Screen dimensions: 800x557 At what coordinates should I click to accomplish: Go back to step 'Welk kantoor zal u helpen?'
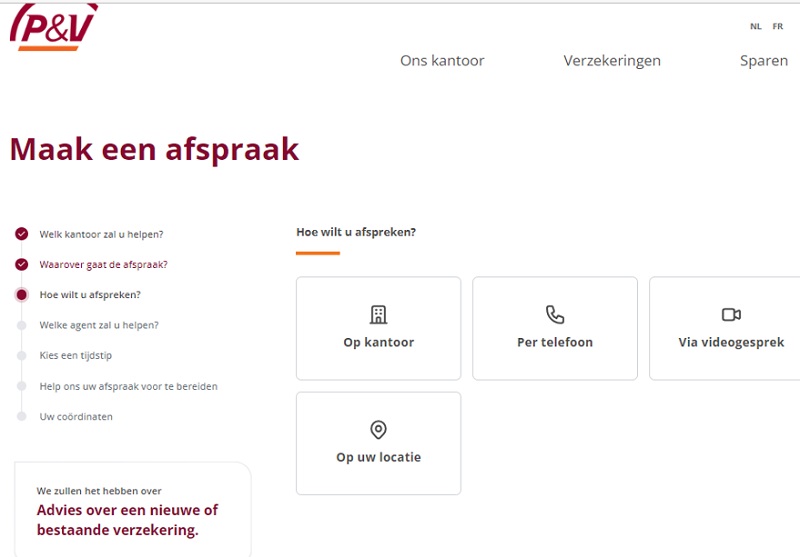[102, 235]
